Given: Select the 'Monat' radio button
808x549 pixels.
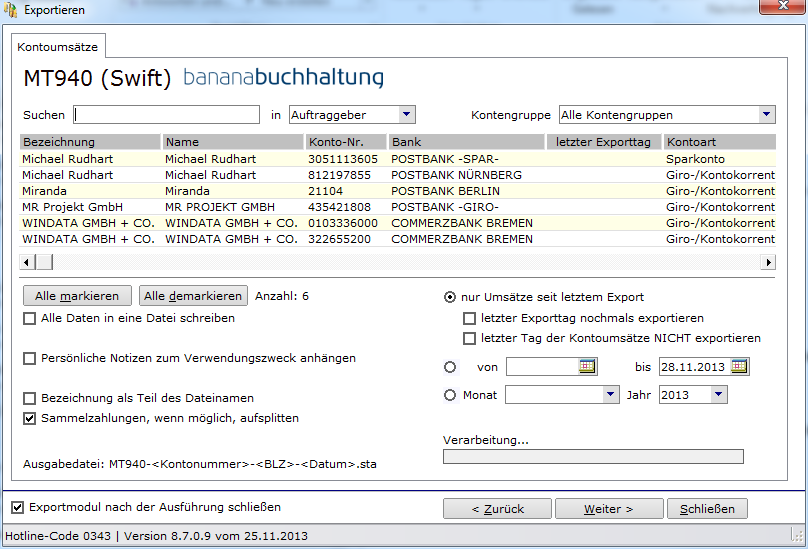Looking at the screenshot, I should pyautogui.click(x=450, y=395).
